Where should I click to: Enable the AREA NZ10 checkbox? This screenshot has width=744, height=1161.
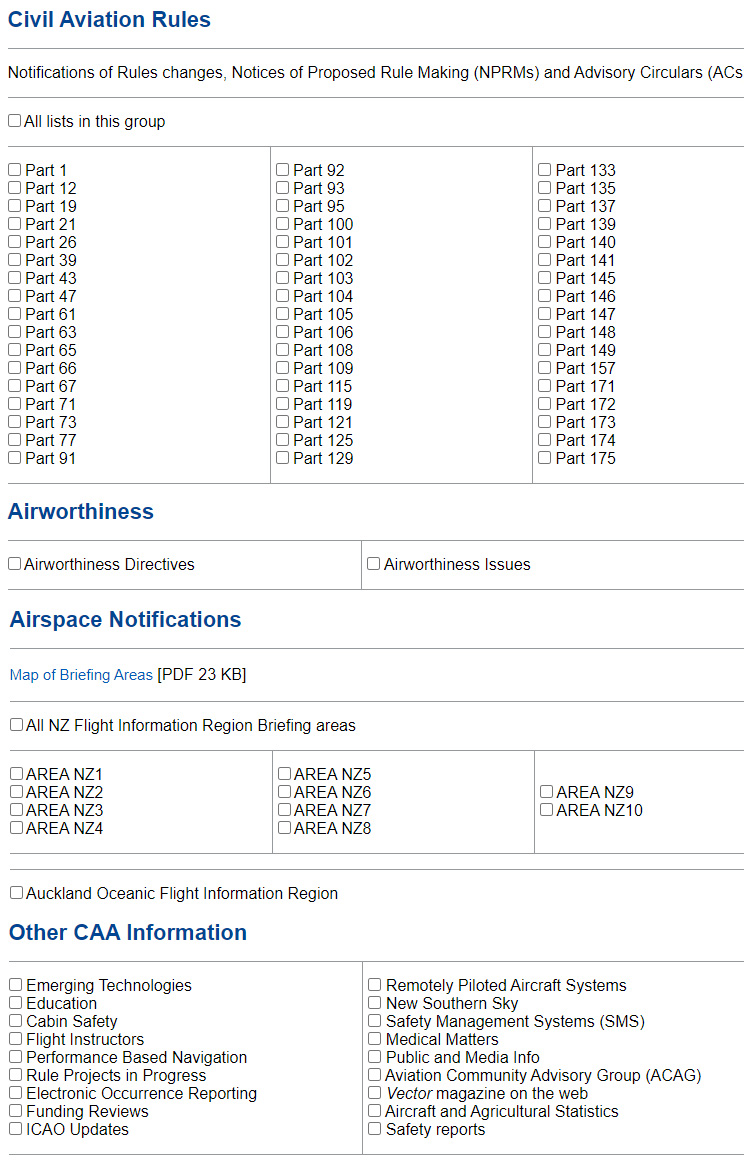click(x=546, y=809)
